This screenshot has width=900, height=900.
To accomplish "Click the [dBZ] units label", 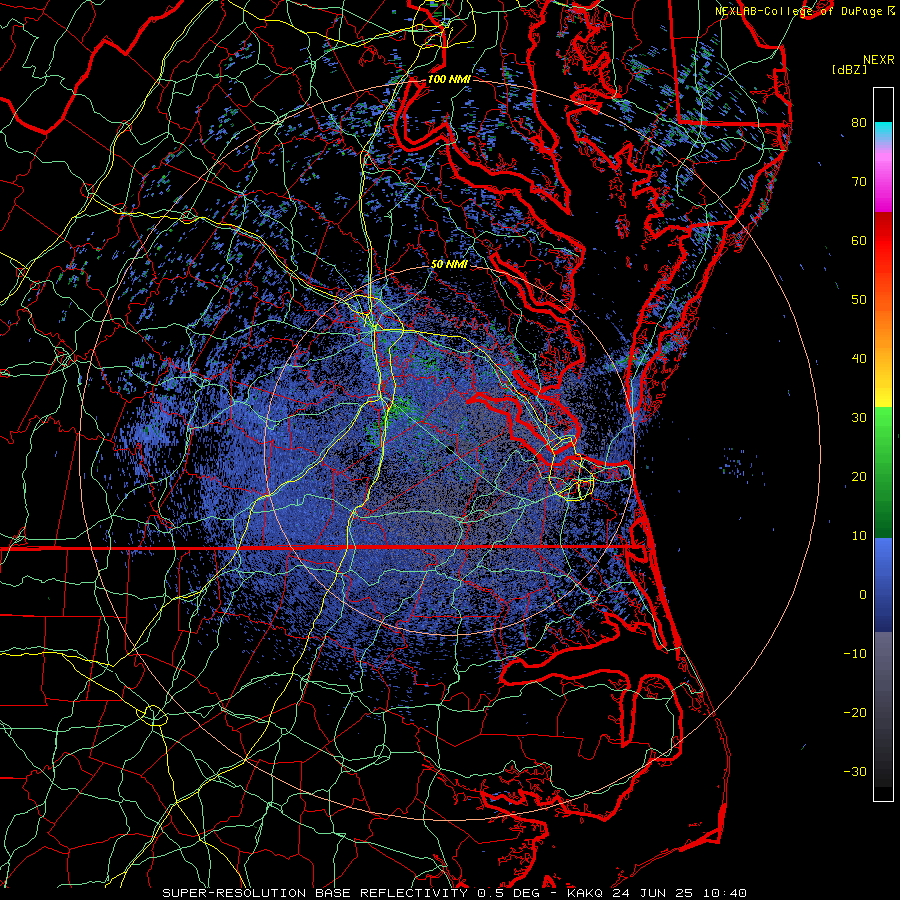I will [x=849, y=70].
